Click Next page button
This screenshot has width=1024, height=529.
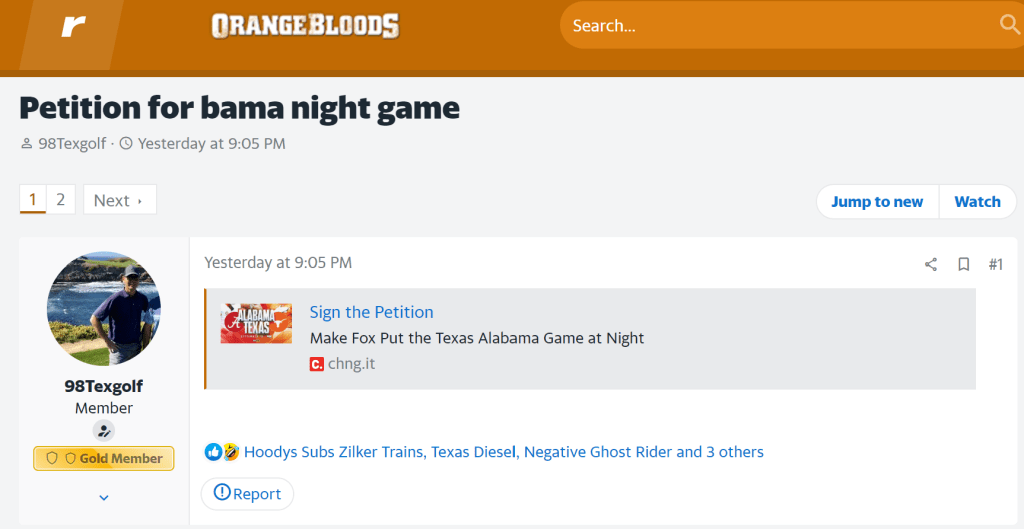pyautogui.click(x=119, y=200)
